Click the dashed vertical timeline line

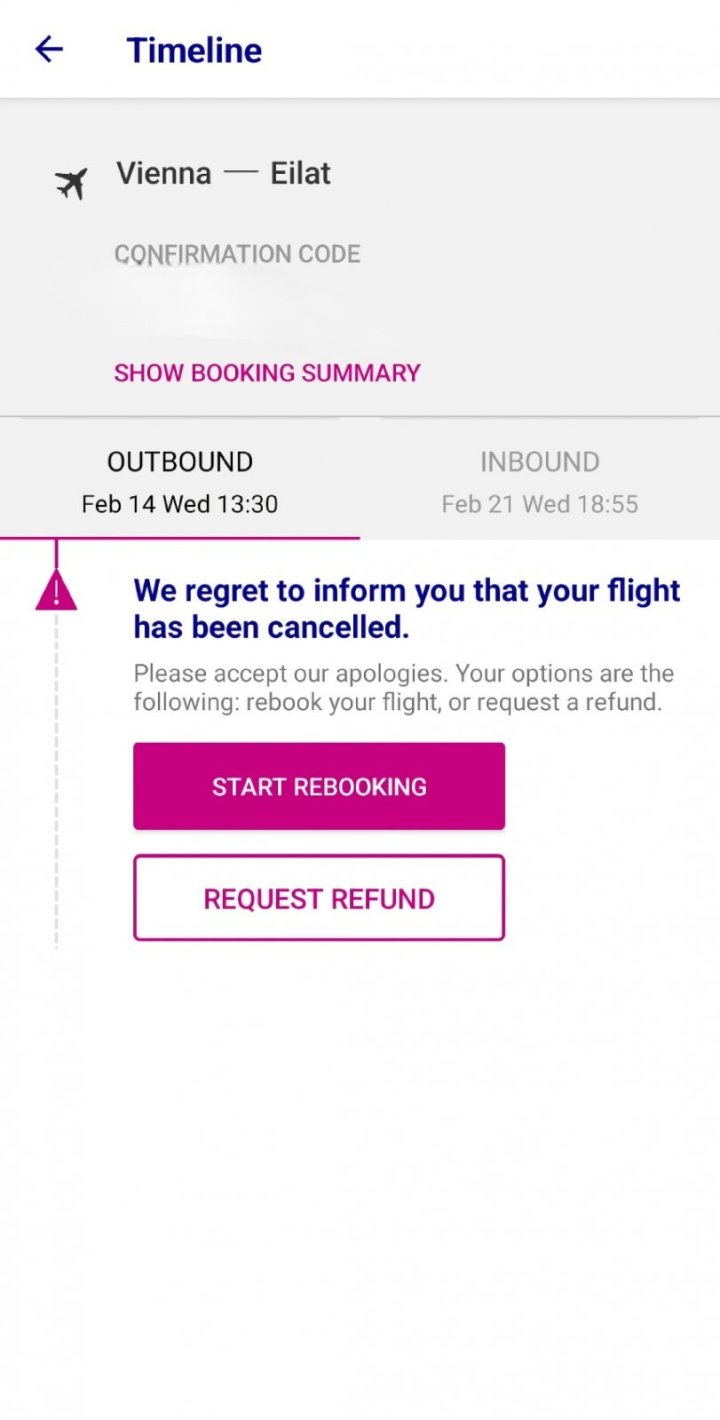click(x=56, y=780)
